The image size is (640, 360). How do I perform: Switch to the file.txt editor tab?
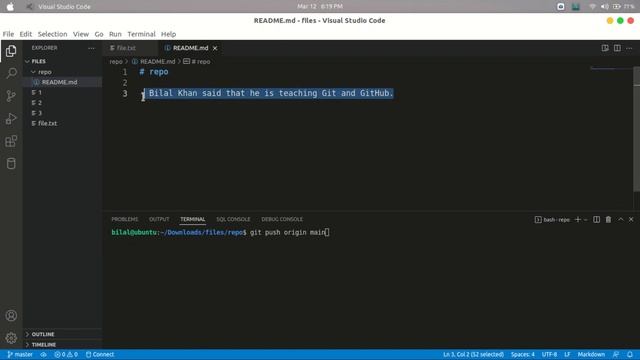point(130,48)
